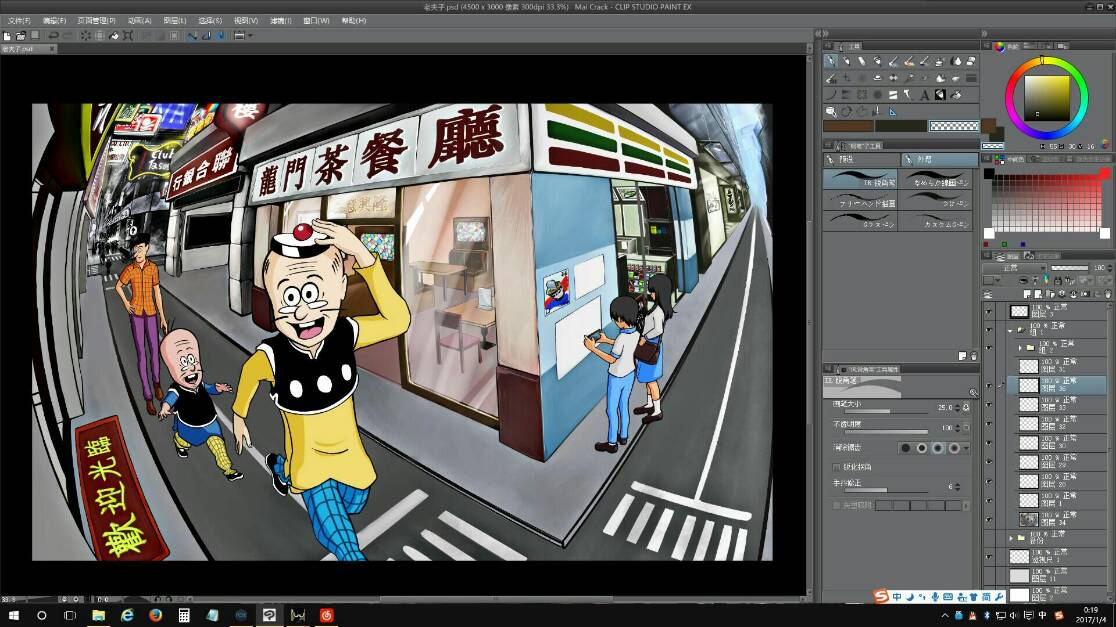Hide folder 组 1 using eye icon
Screen dimensions: 1116x627
click(x=989, y=330)
